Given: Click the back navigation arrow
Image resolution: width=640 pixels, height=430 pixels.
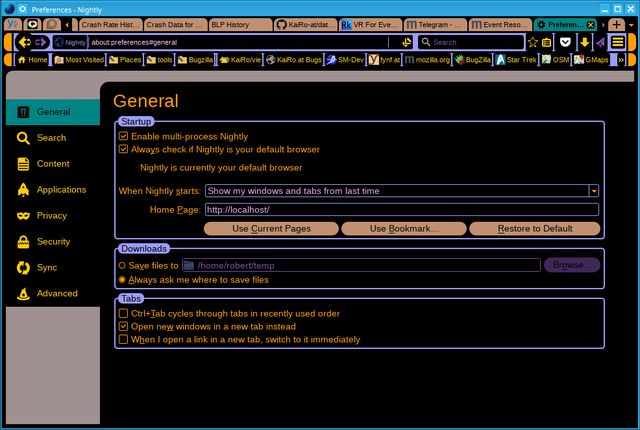Looking at the screenshot, I should [24, 42].
